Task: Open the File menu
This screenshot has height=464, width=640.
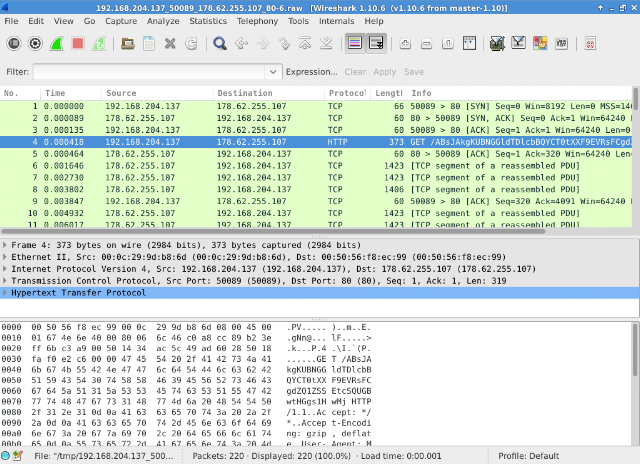Action: click(11, 21)
